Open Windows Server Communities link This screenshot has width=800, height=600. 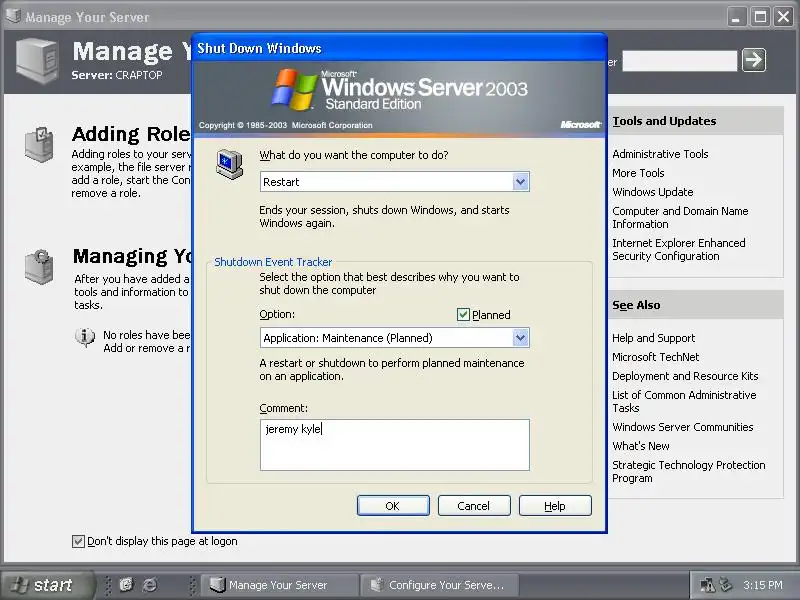[683, 427]
